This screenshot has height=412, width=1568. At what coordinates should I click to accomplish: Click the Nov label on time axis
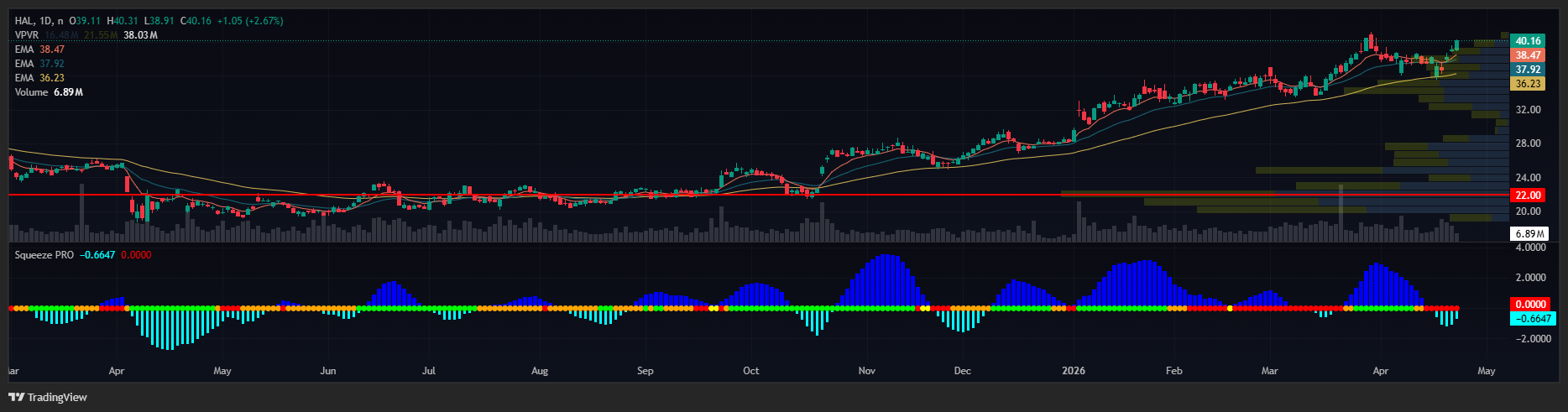pyautogui.click(x=866, y=370)
